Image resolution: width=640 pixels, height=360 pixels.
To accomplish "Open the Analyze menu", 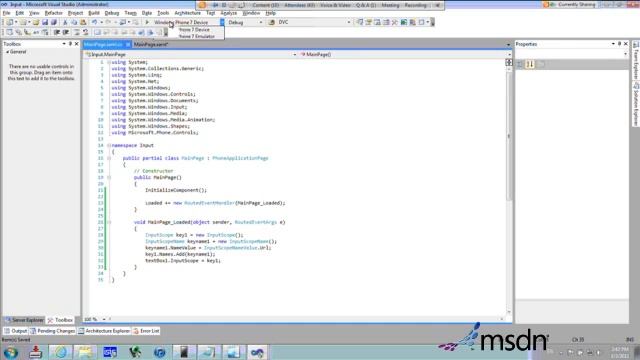I will [x=229, y=13].
